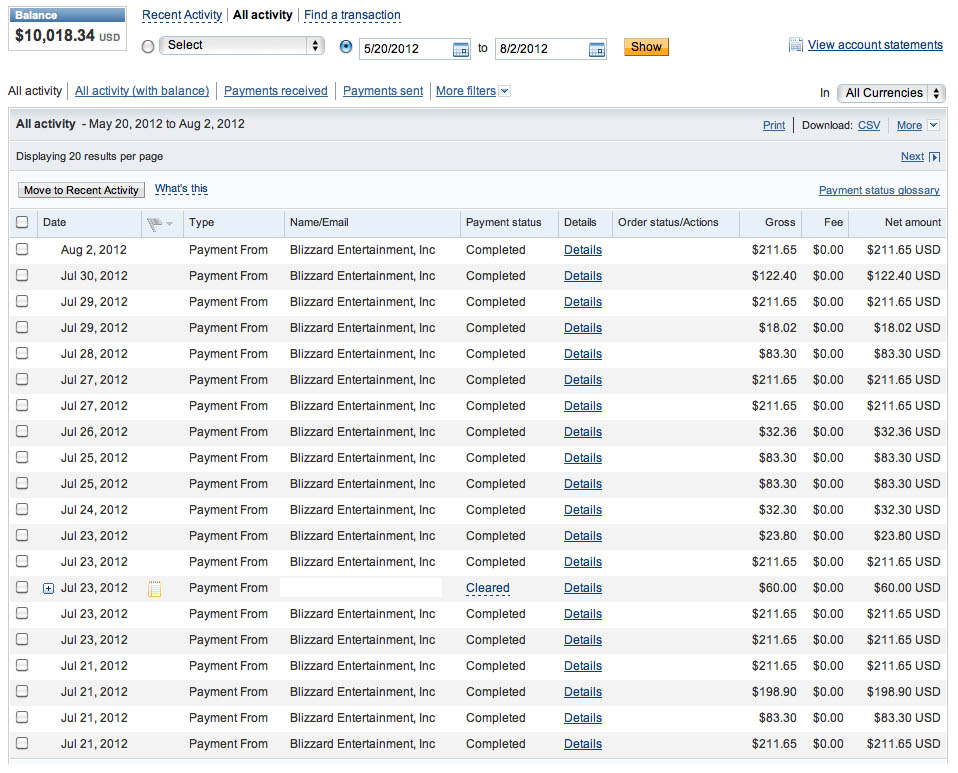Switch to the Recent Activity tab
This screenshot has height=773, width=958.
point(182,15)
